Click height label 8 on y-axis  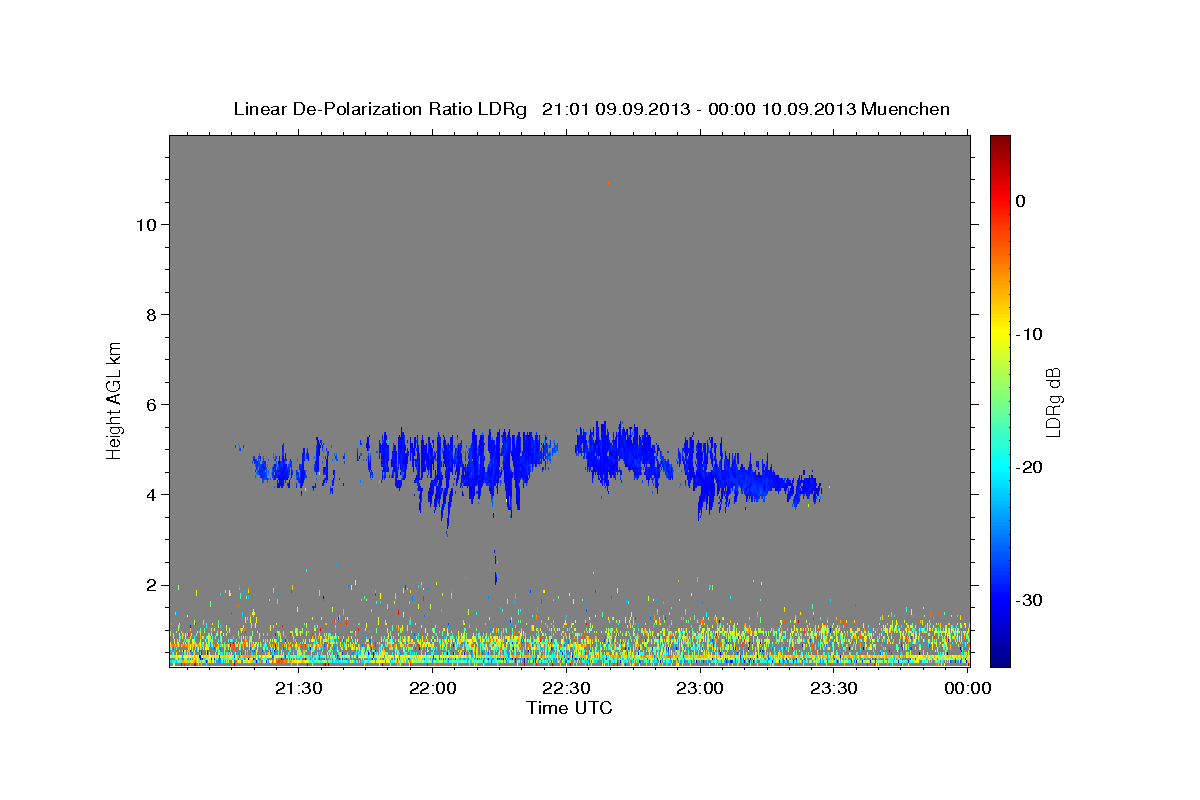coord(150,315)
